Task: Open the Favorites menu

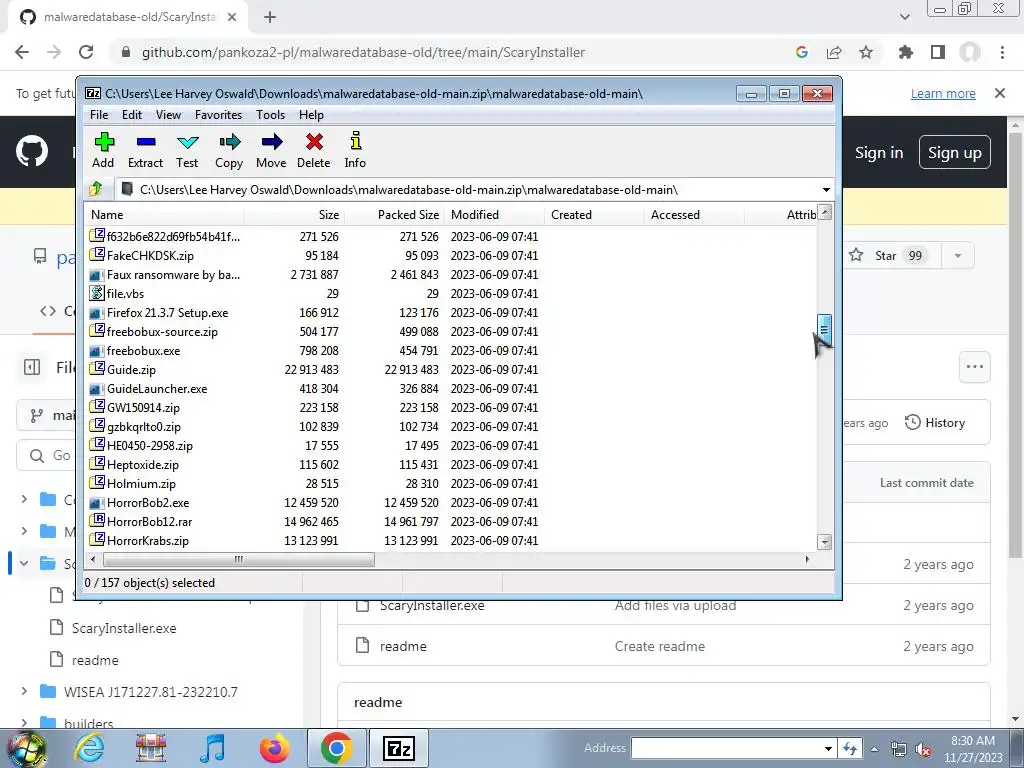Action: click(x=219, y=115)
